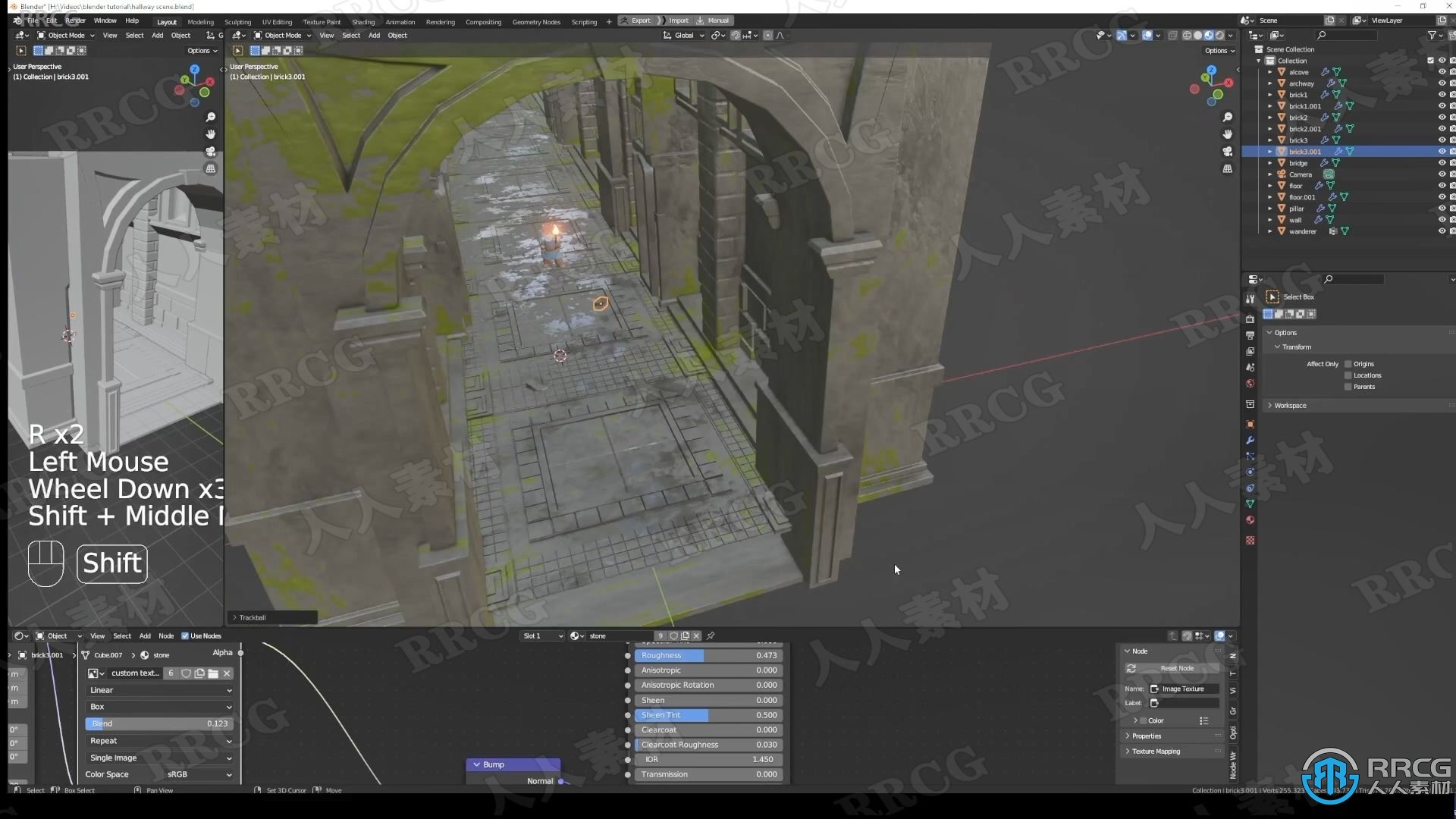The height and width of the screenshot is (819, 1456).
Task: Pin the node editor material
Action: [x=711, y=635]
